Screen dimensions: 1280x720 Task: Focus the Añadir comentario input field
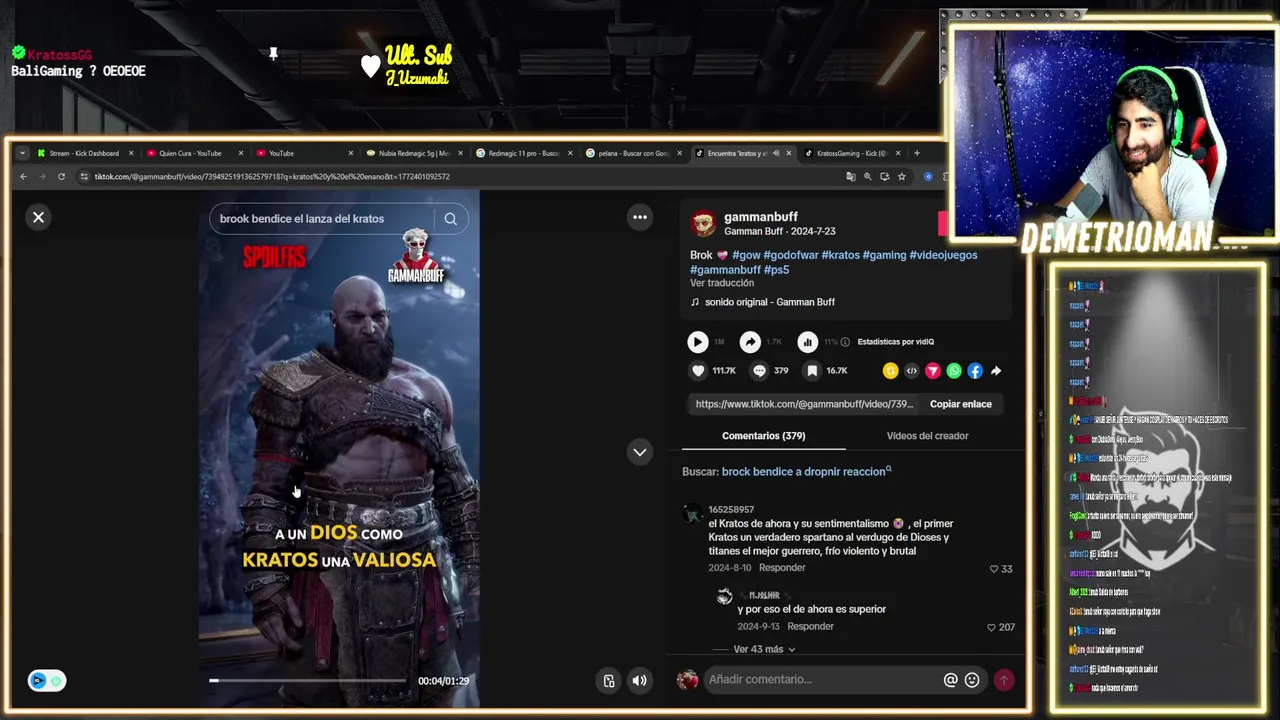(822, 680)
